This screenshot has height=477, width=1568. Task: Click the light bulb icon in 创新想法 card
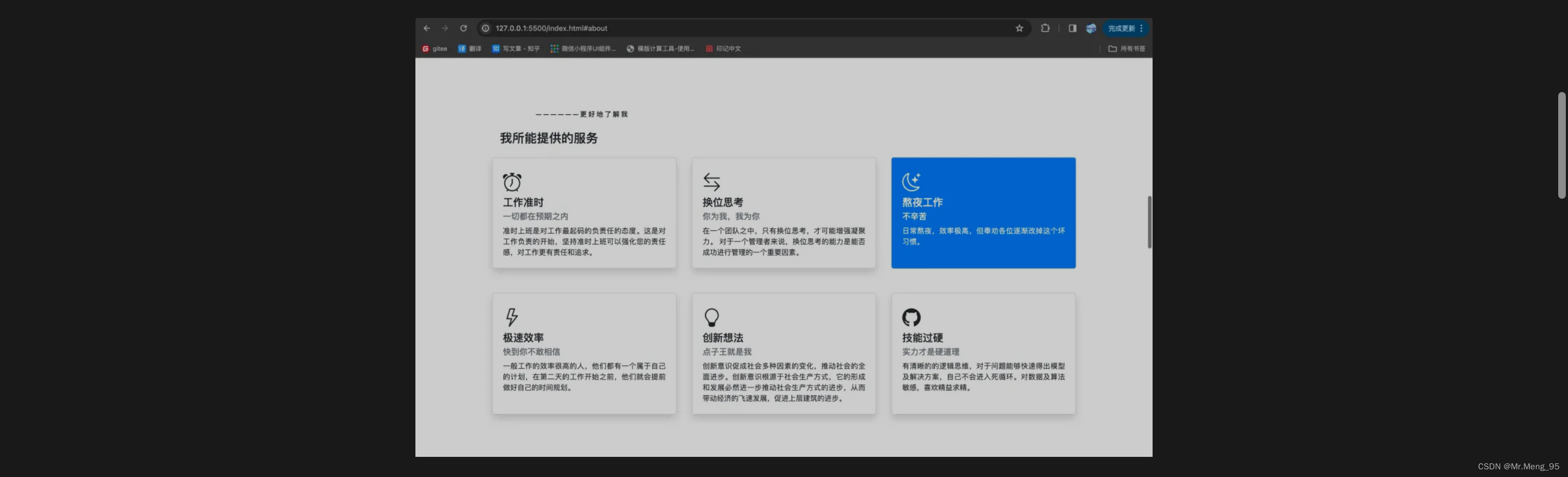712,317
